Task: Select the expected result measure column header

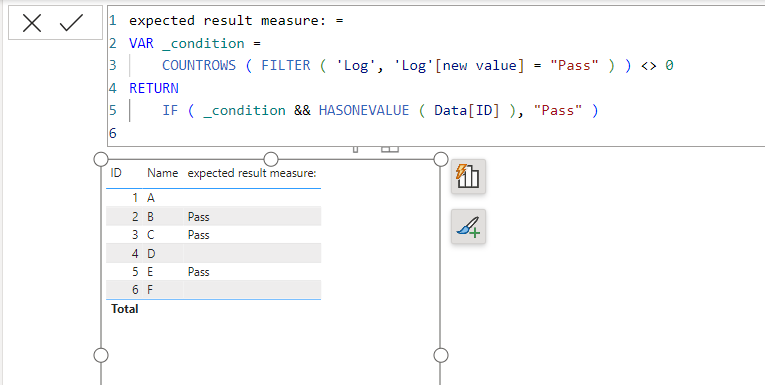Action: (x=252, y=173)
